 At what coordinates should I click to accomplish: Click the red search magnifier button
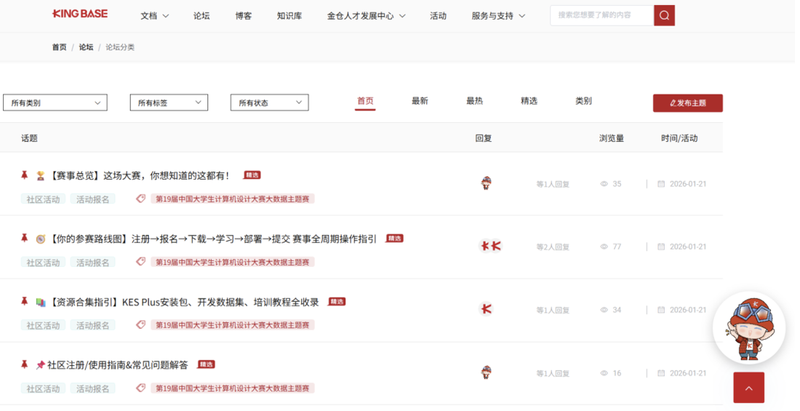pyautogui.click(x=664, y=15)
